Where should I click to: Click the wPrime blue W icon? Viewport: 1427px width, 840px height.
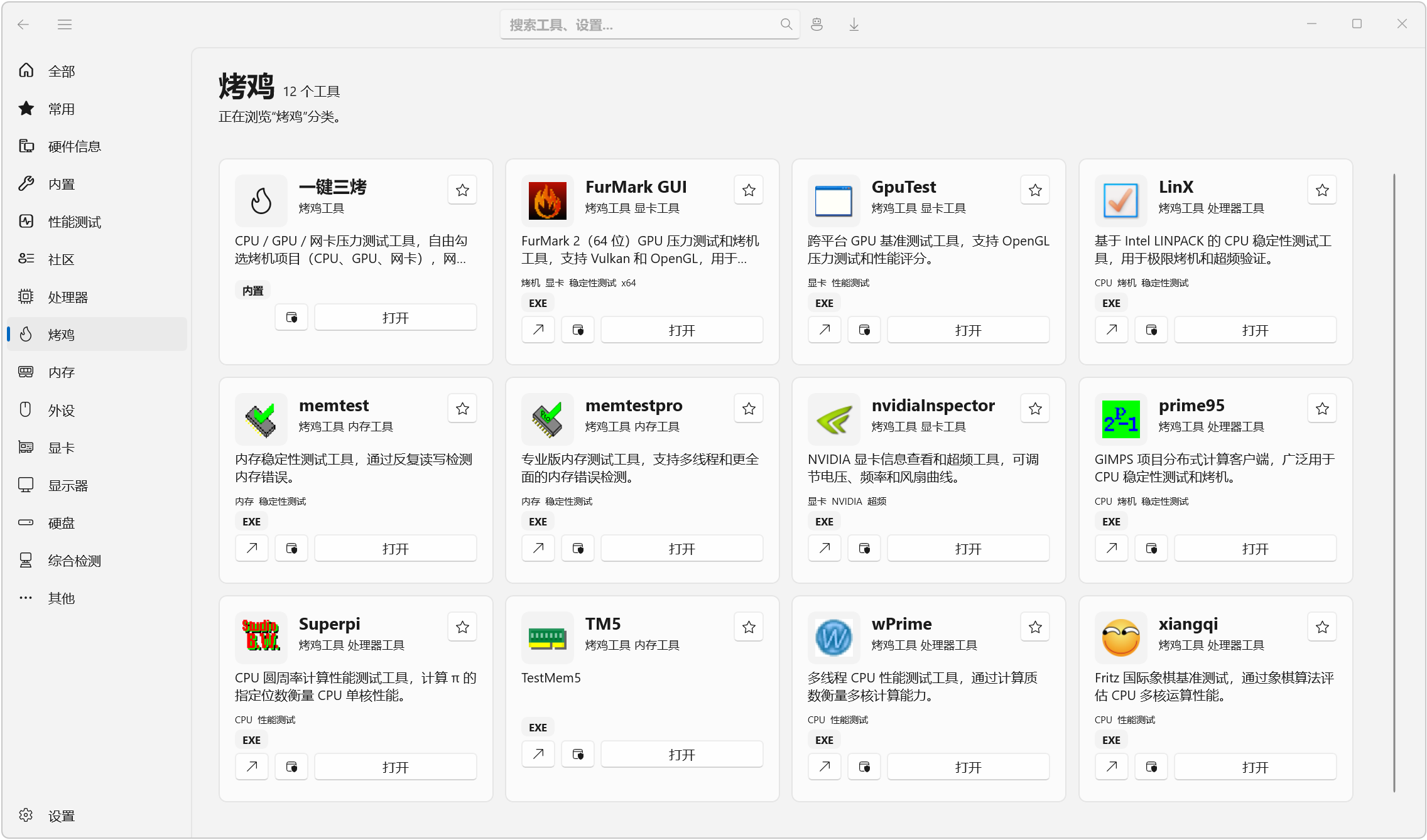click(833, 637)
